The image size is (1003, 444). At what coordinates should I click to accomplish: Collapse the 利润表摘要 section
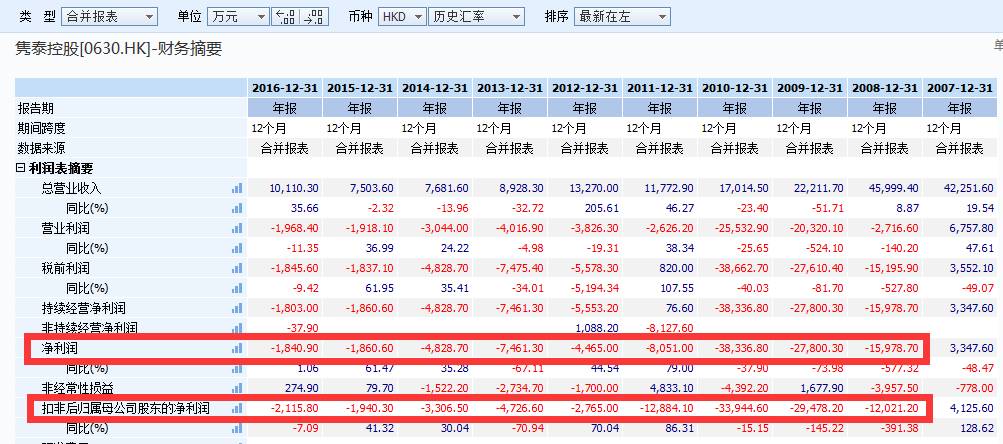[x=21, y=168]
